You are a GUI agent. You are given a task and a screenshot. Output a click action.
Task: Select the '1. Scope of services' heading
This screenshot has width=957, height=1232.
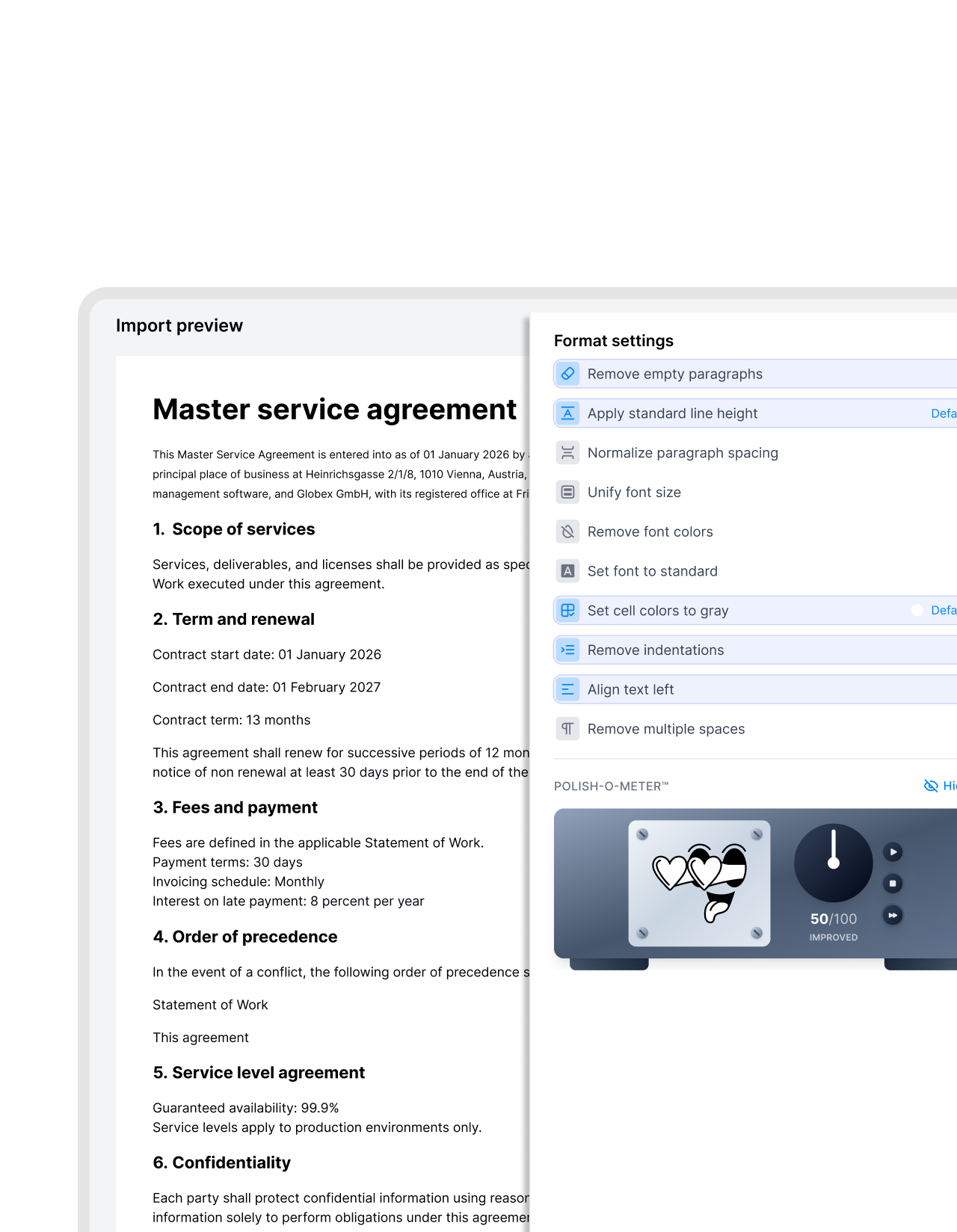(x=234, y=529)
